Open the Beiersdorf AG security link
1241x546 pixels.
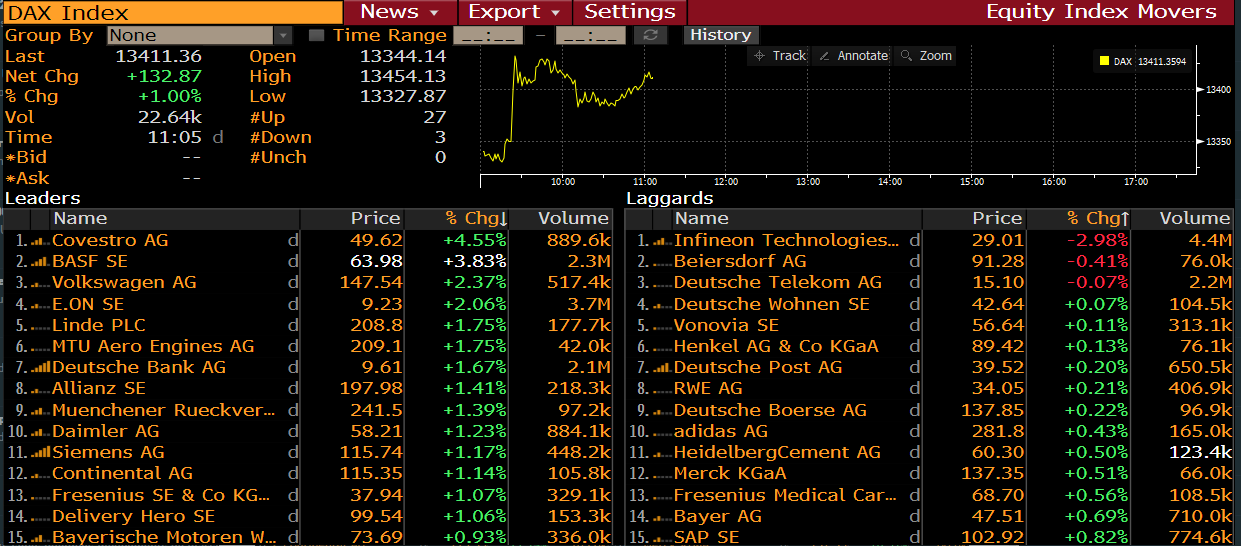740,262
